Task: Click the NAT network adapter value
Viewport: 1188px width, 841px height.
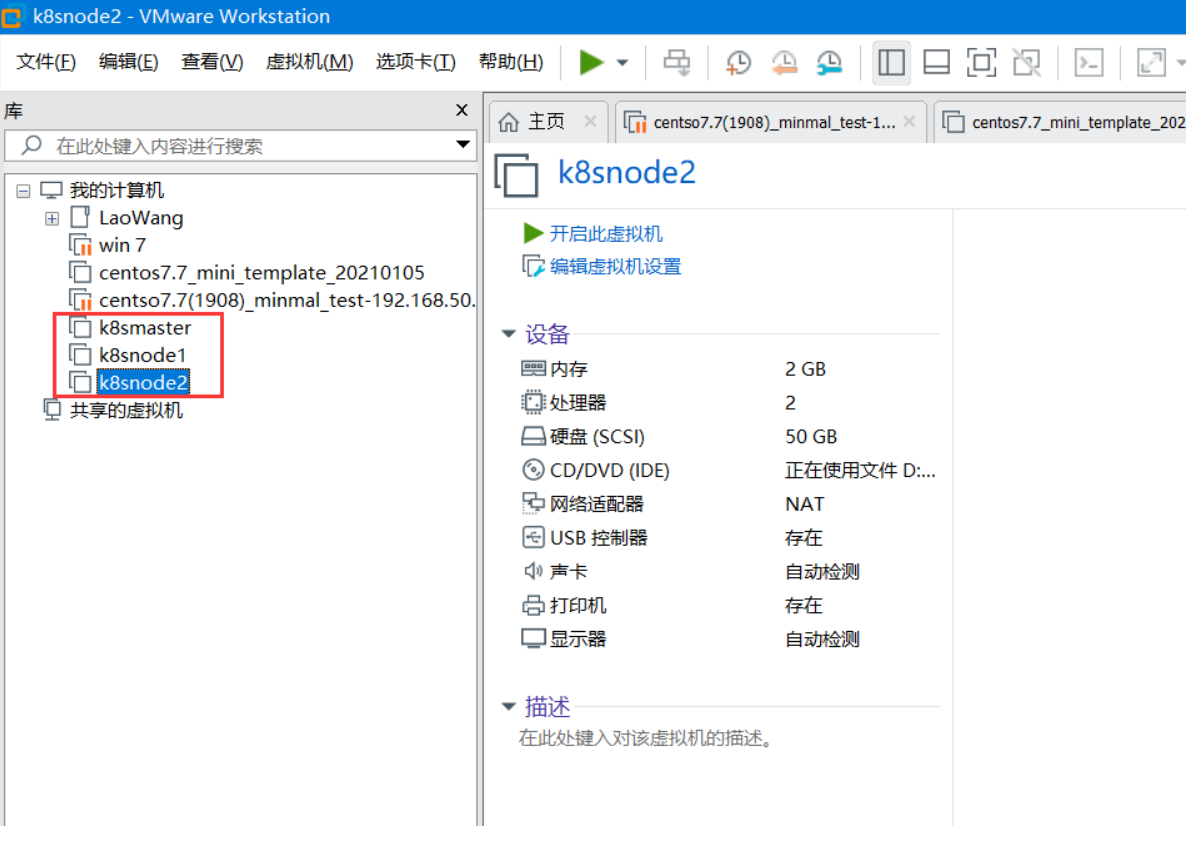Action: pos(804,504)
